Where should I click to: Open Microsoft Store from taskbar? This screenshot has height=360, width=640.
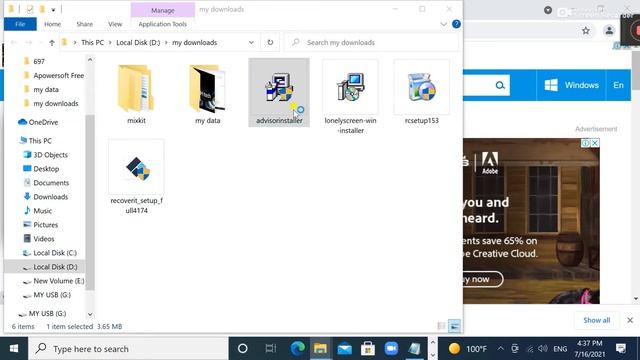(x=368, y=349)
